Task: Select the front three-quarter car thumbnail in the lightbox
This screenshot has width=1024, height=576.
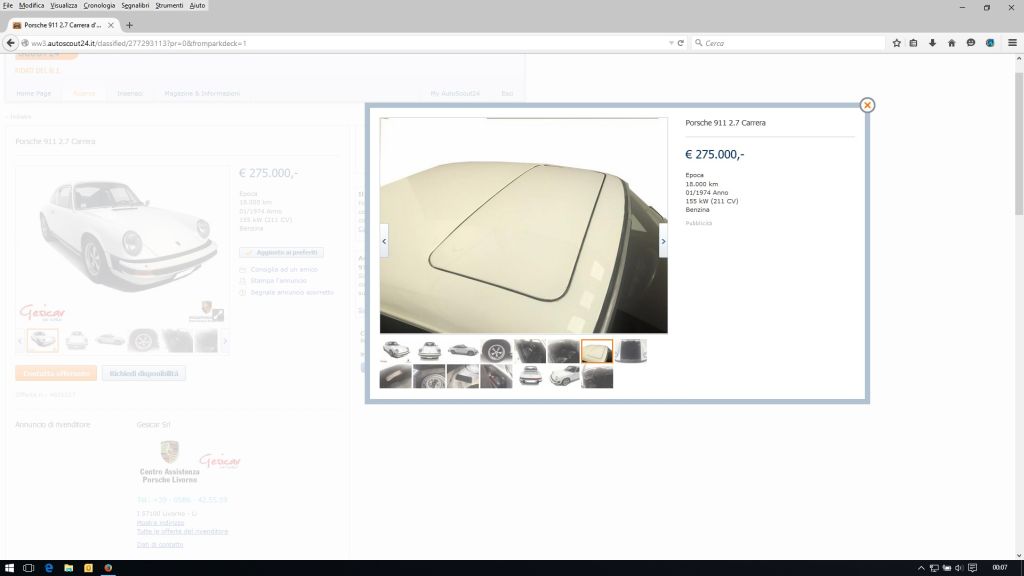Action: [x=396, y=351]
